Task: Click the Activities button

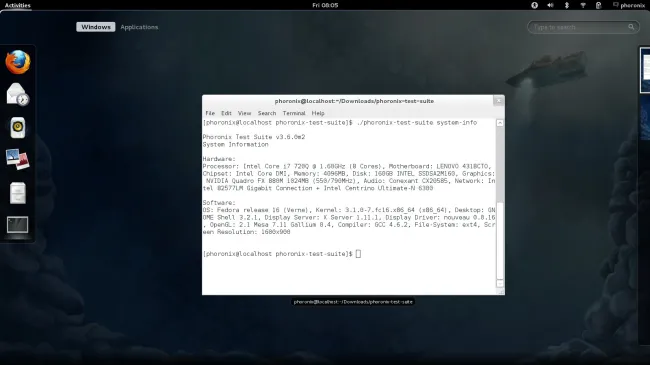Action: [x=17, y=5]
